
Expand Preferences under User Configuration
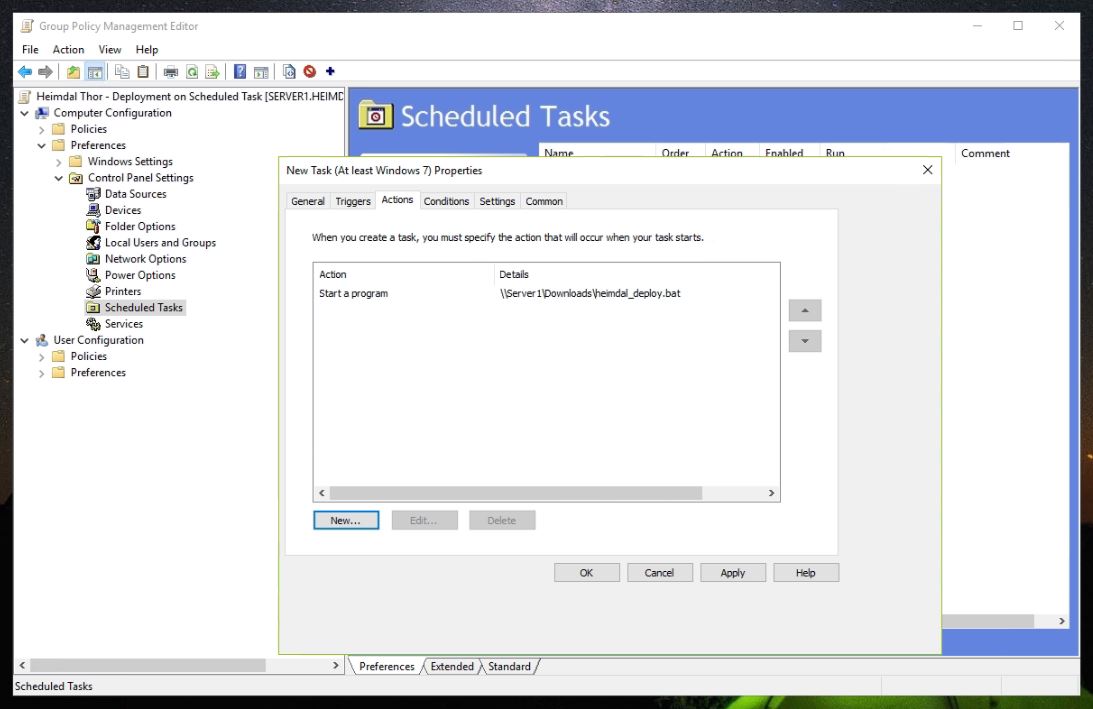point(41,373)
